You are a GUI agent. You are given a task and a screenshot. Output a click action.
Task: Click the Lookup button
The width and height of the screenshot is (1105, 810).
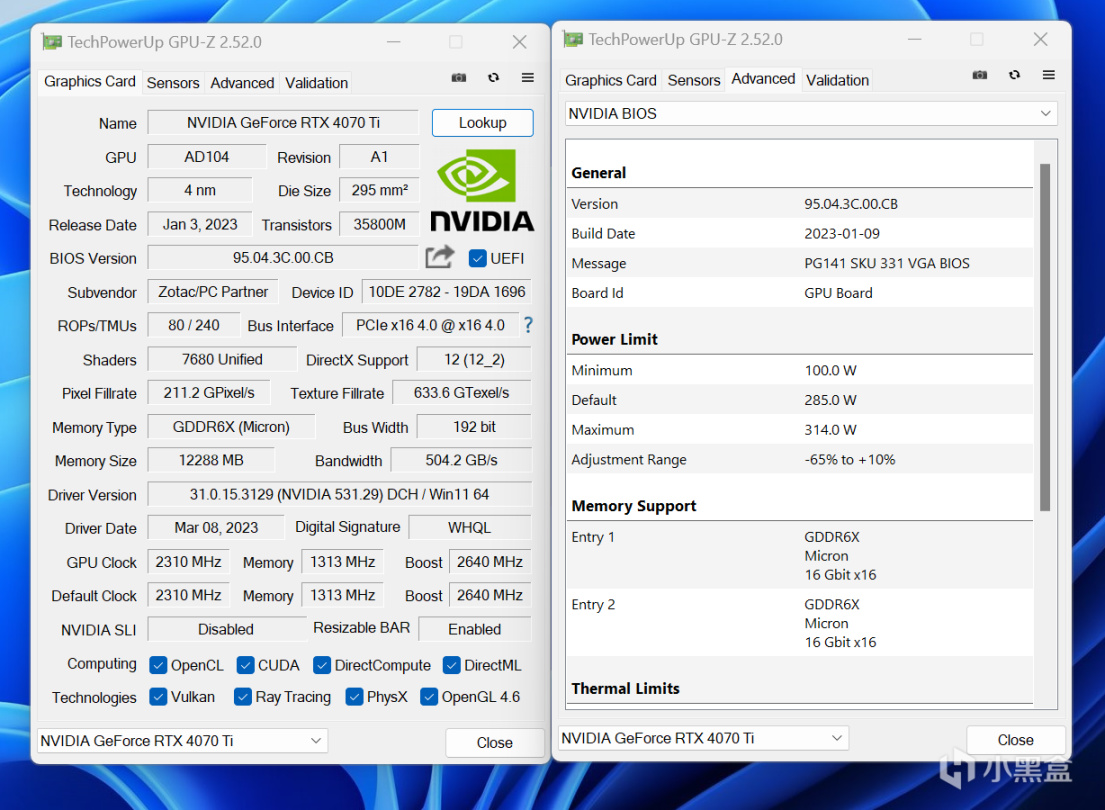click(x=483, y=123)
